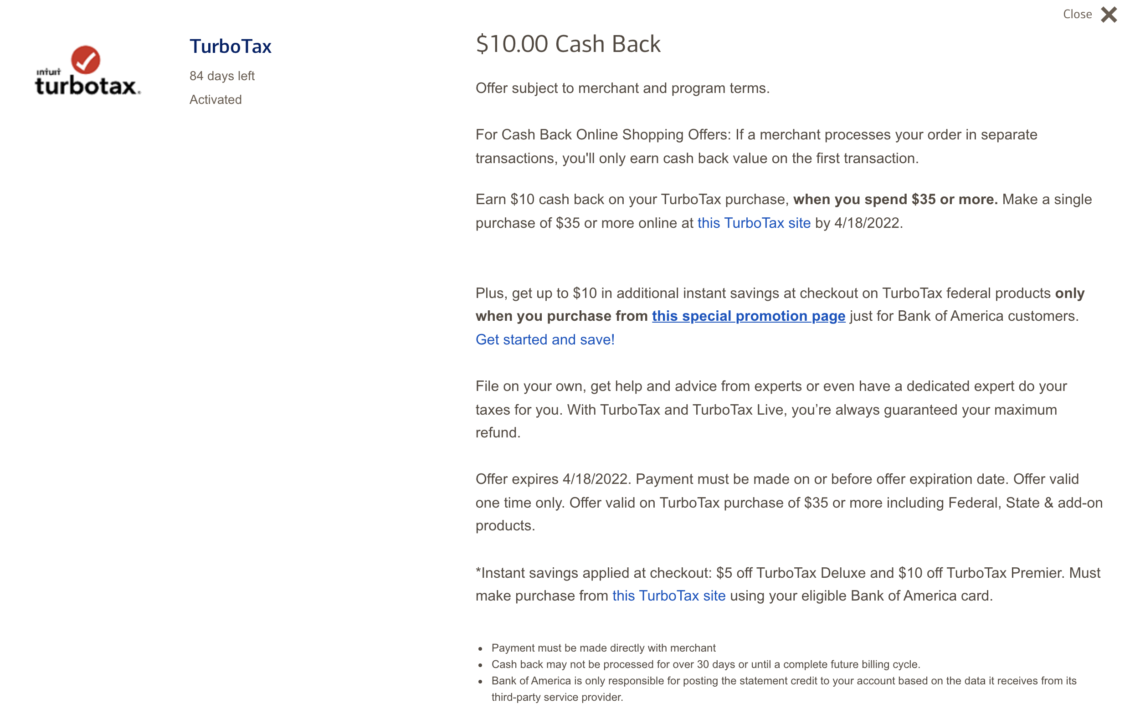Click the "Activated" status text

pyautogui.click(x=216, y=100)
